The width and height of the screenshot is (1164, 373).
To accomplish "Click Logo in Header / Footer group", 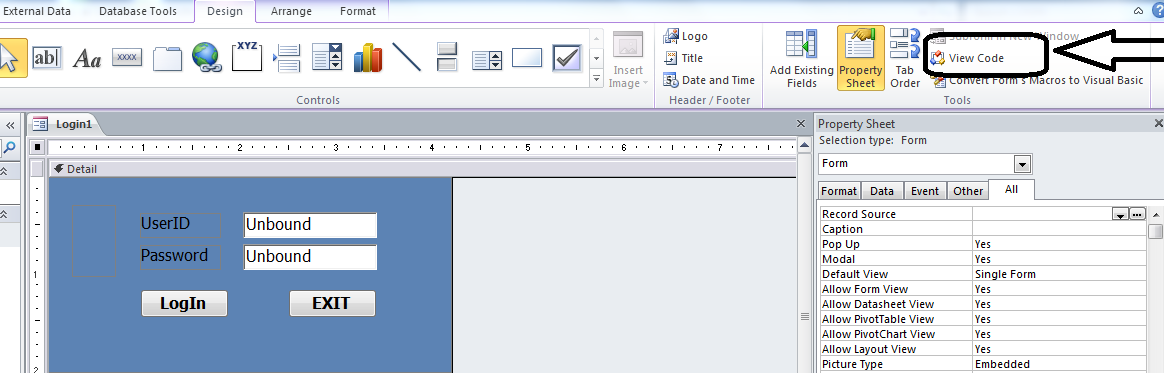I will [686, 36].
